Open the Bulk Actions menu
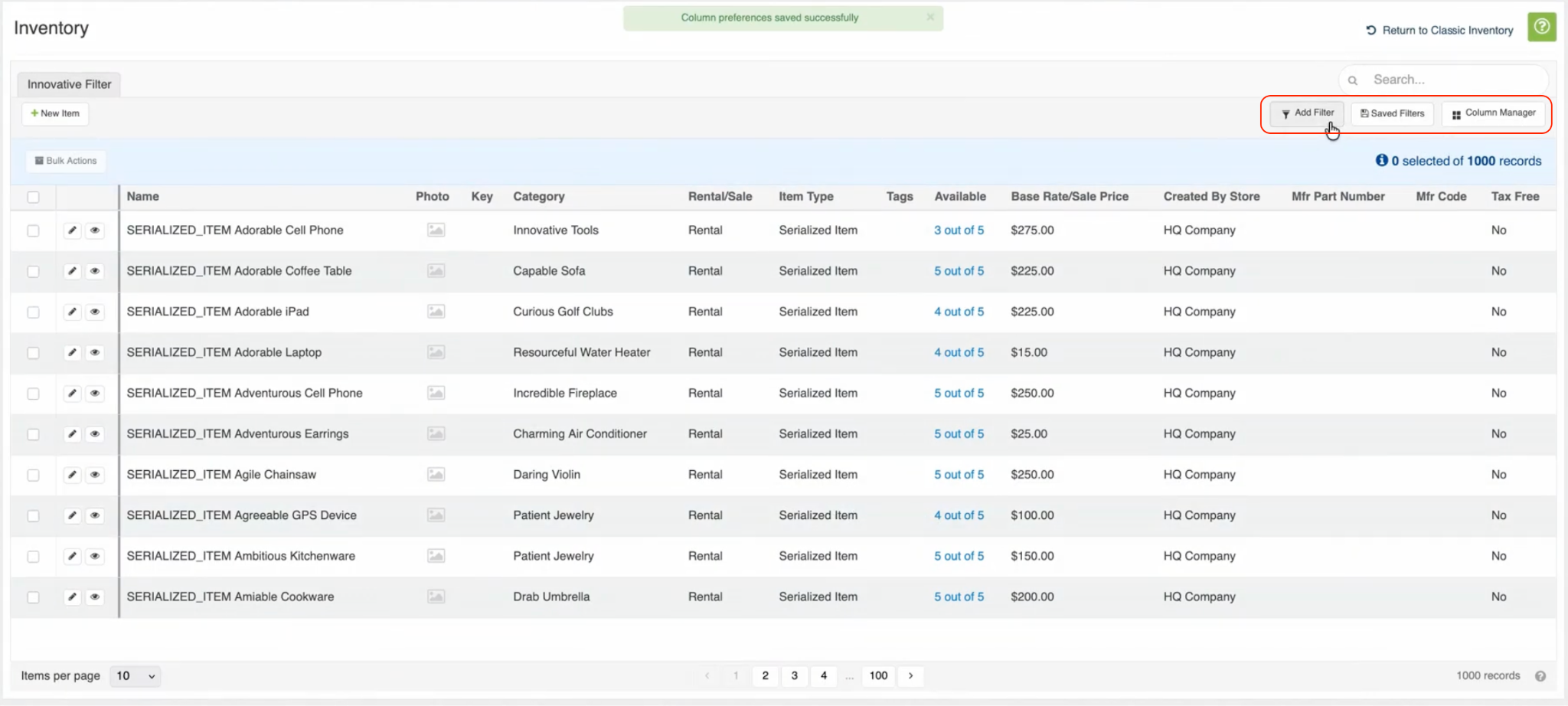The image size is (1568, 706). point(66,161)
